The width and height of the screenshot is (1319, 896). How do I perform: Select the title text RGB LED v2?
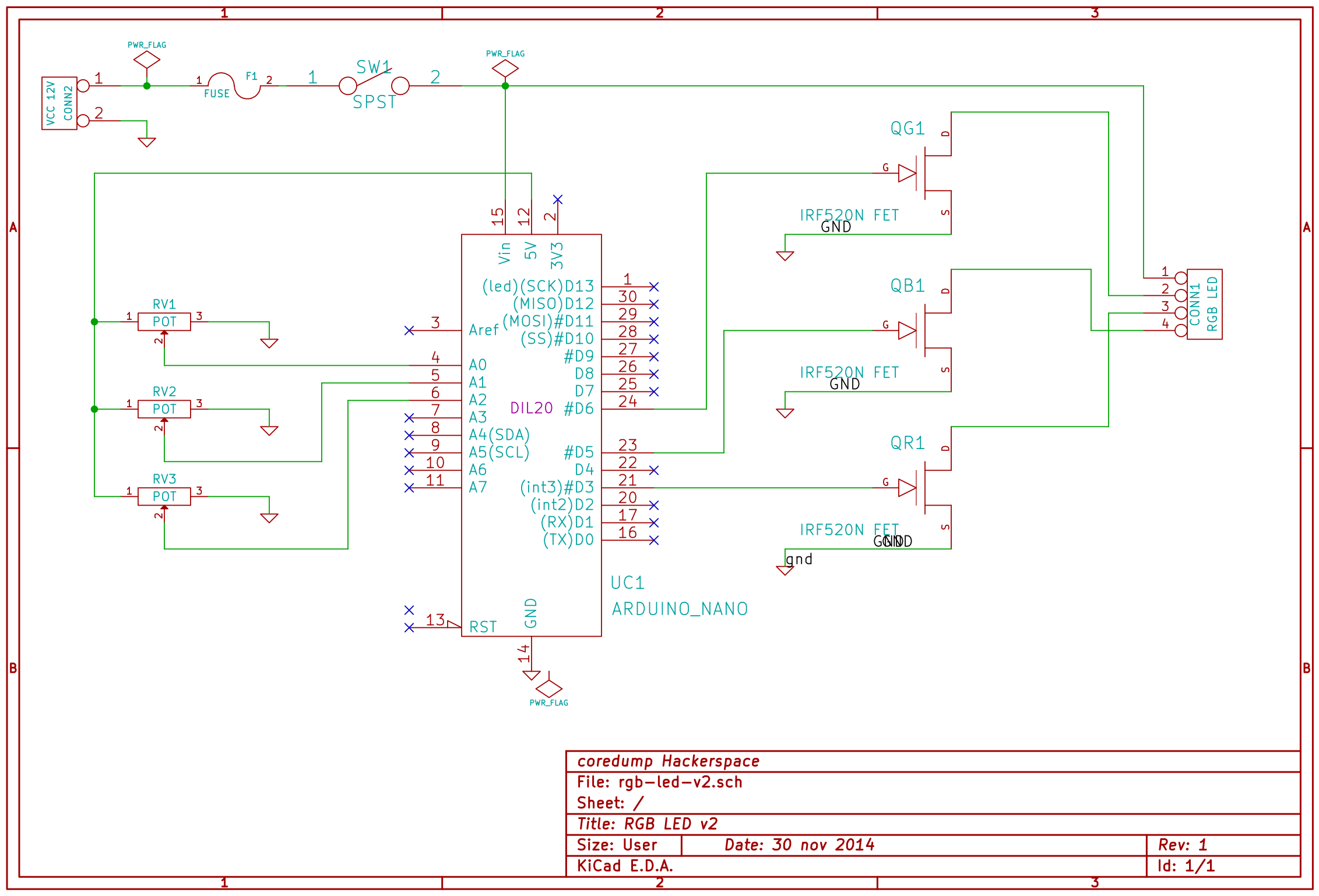pos(670,824)
